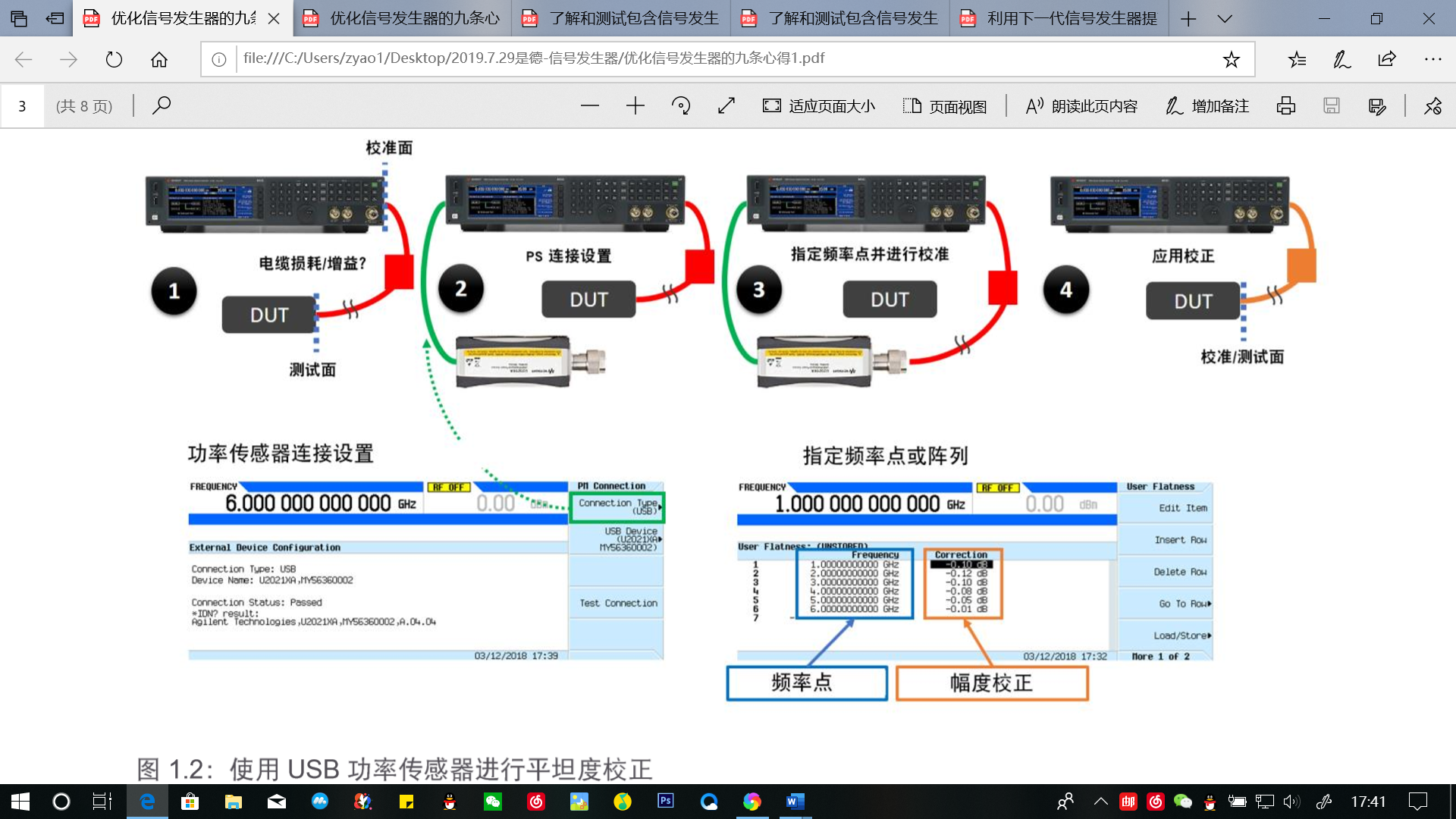
Task: Switch to the tab 利用下一代信号发生器提
Action: [1059, 18]
